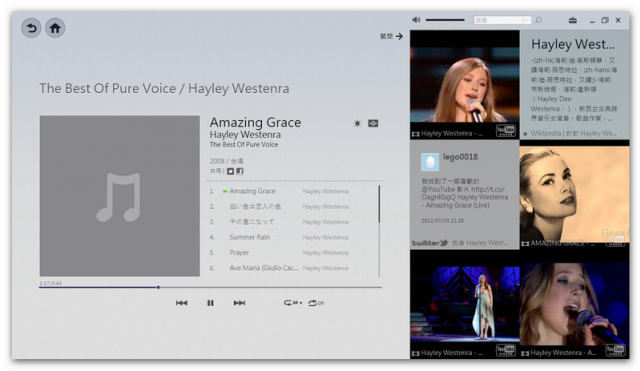
Task: Click the rectangular view icon beside sun icon
Action: (373, 123)
